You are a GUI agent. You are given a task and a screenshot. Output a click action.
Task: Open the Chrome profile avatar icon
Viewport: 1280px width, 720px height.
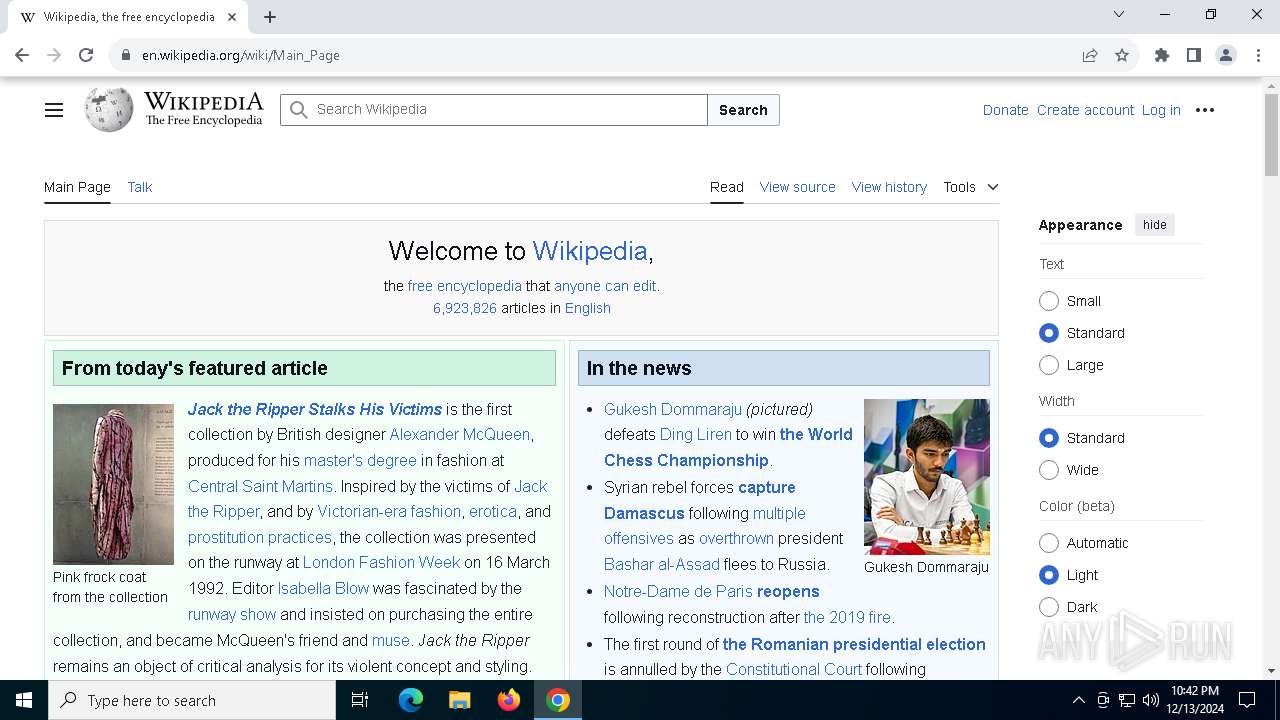[x=1226, y=55]
